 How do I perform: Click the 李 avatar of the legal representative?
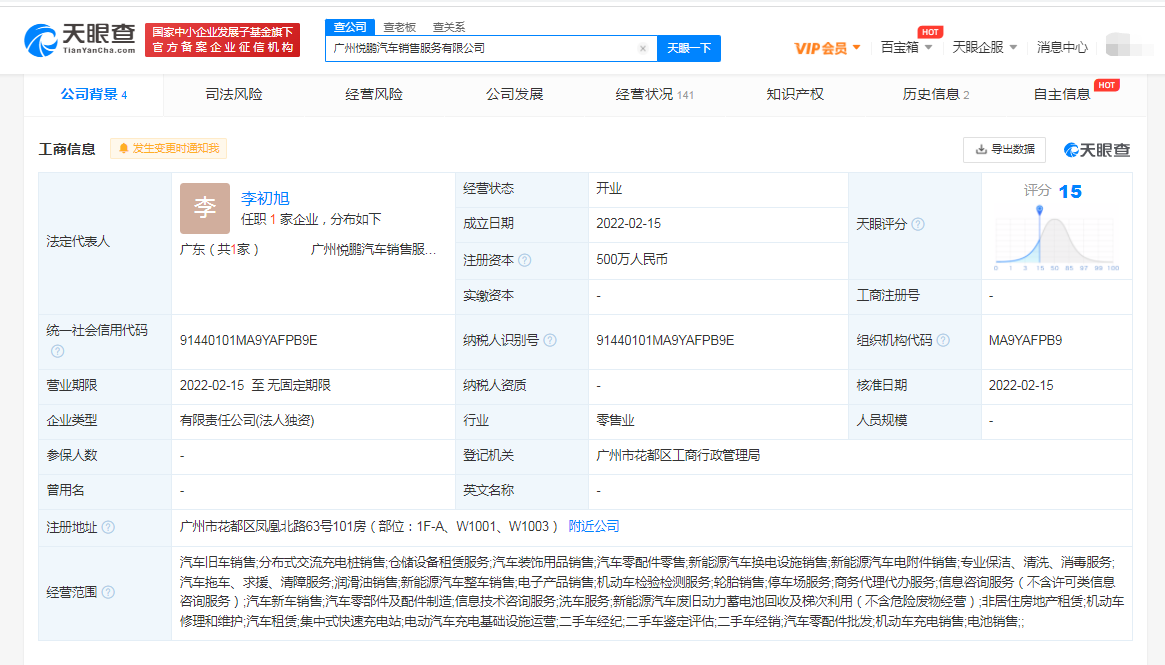204,208
